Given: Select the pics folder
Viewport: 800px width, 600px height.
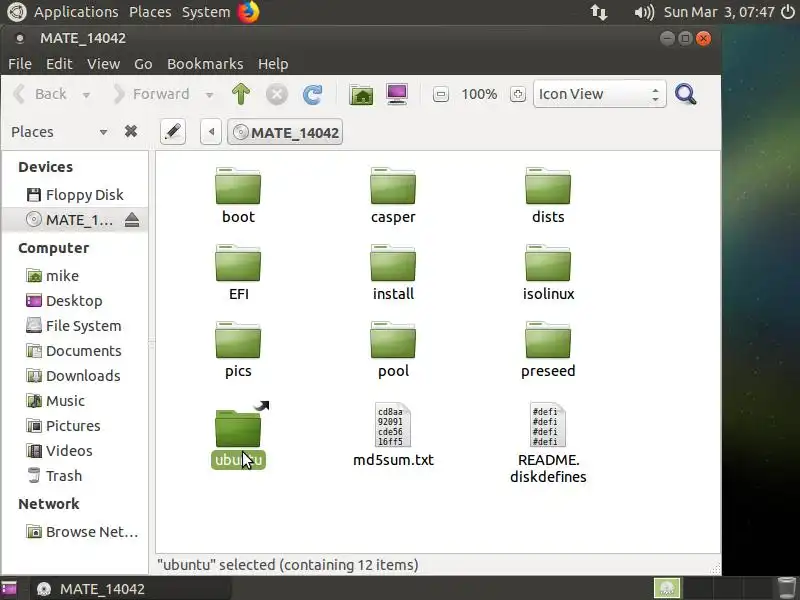Looking at the screenshot, I should tap(238, 349).
